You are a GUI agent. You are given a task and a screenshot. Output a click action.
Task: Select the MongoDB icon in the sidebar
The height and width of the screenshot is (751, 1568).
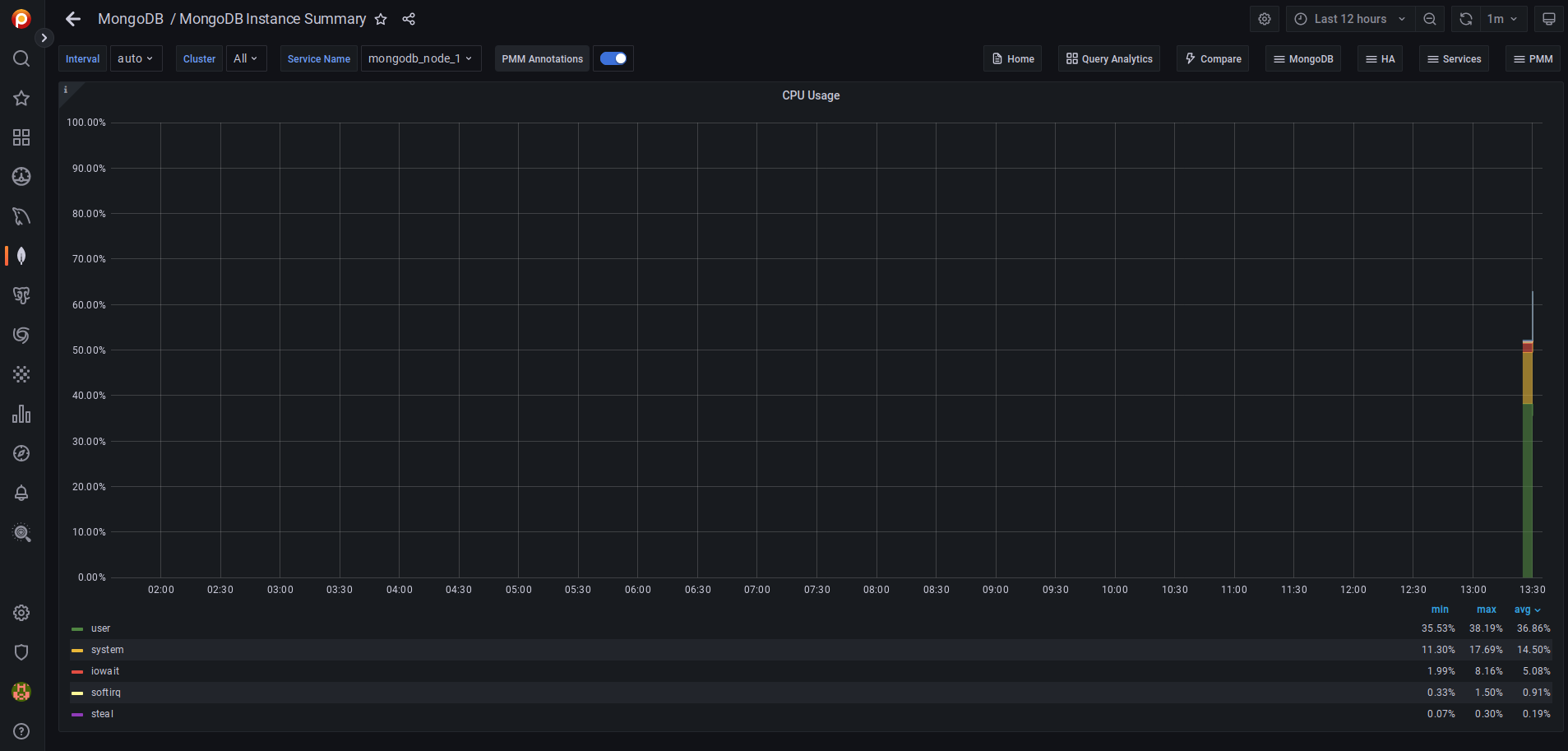click(21, 256)
